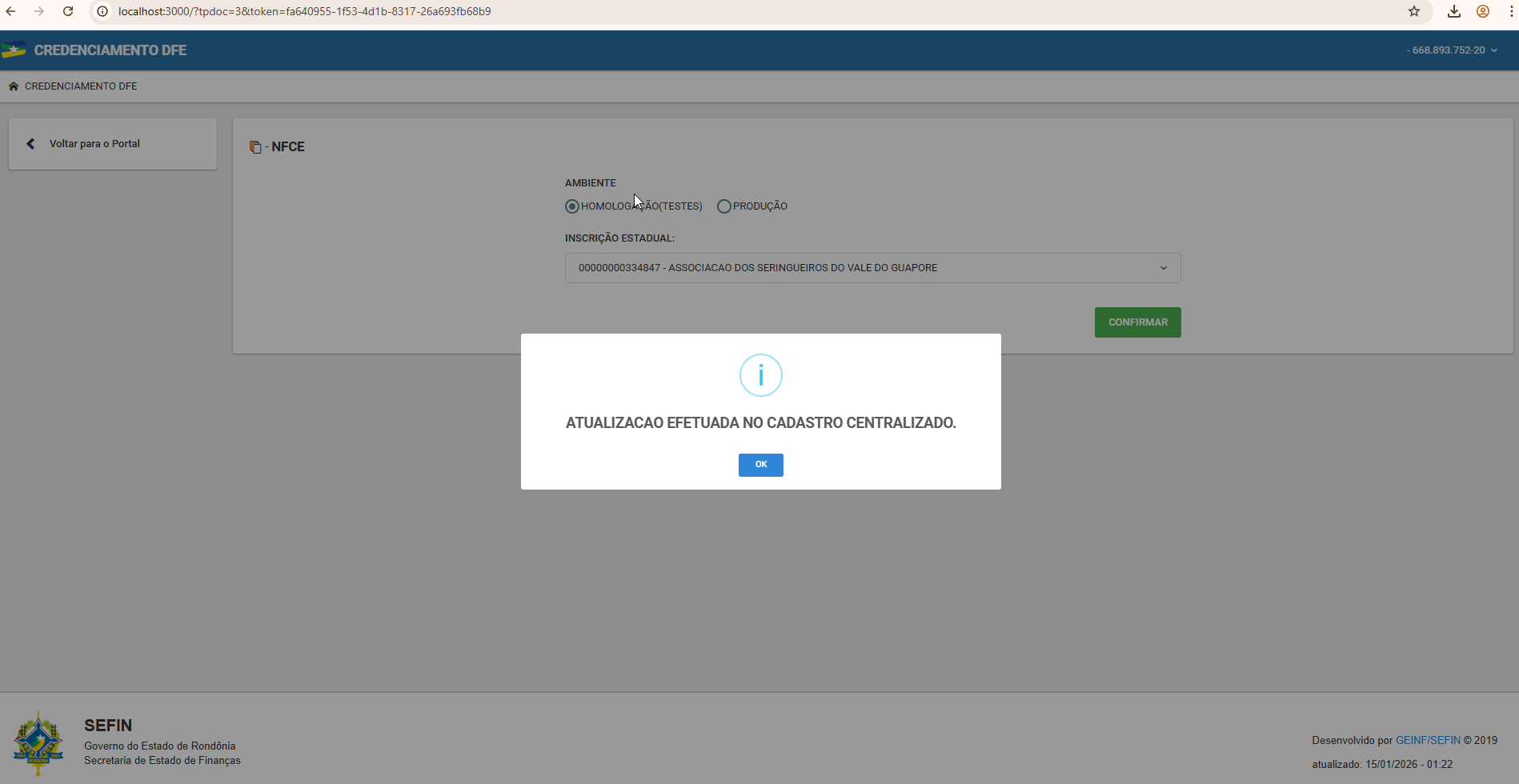Select the HOMOLOGAÇÃO(TESTES) radio button

572,206
